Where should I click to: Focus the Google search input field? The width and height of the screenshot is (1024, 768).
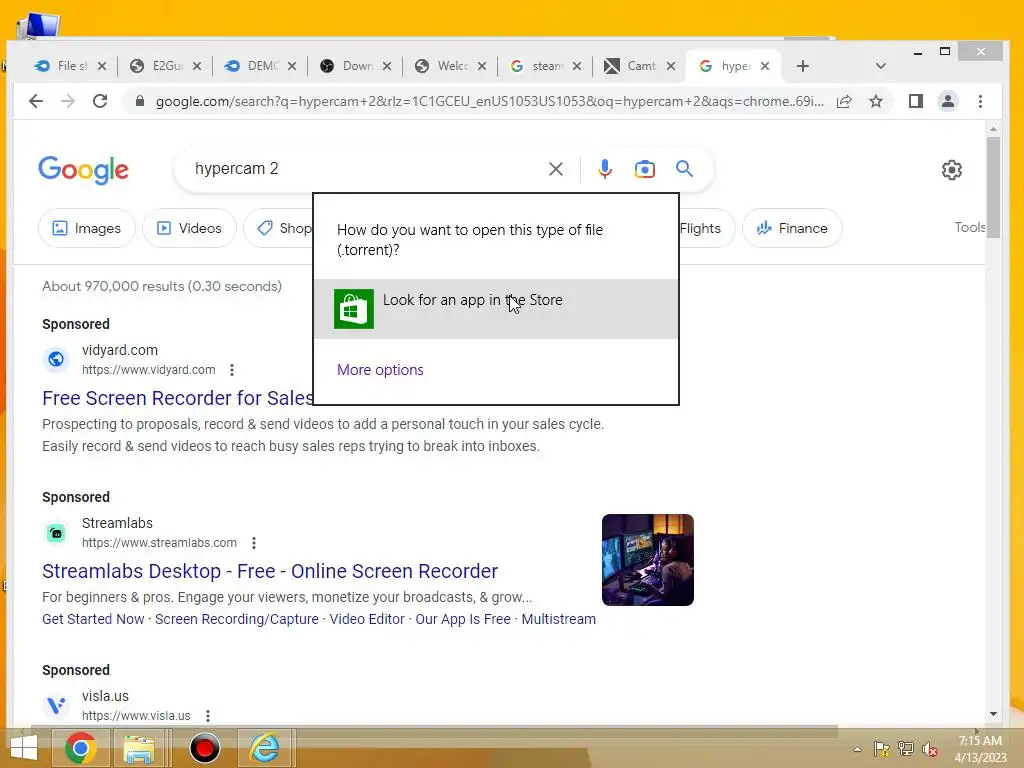click(x=366, y=168)
